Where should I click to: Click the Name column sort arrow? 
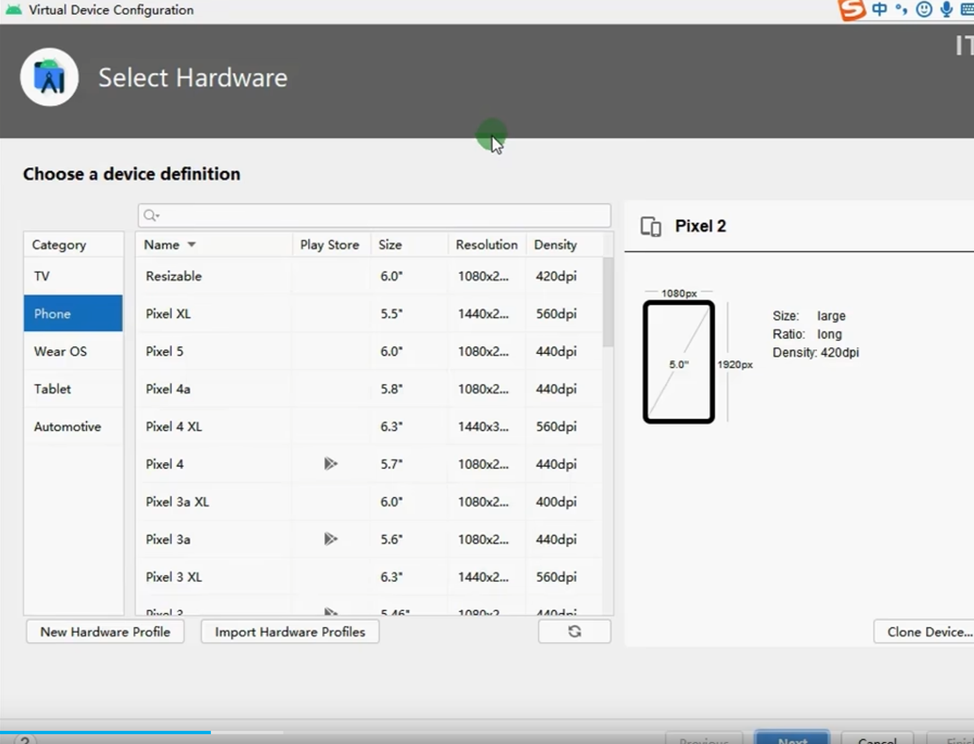[191, 245]
